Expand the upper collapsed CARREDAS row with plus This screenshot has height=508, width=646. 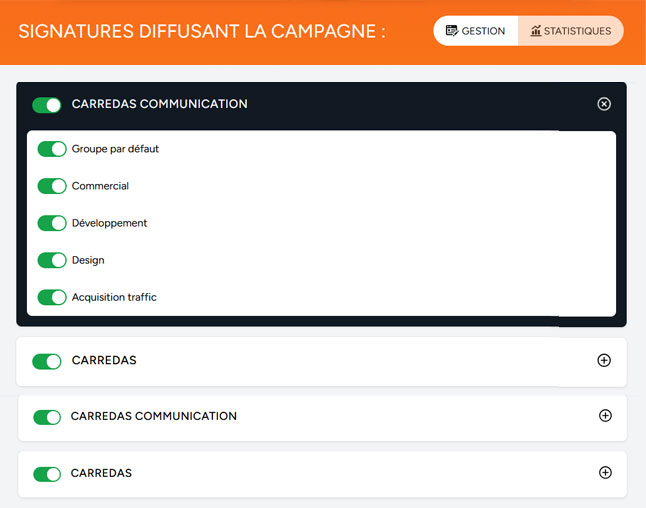[x=604, y=361]
